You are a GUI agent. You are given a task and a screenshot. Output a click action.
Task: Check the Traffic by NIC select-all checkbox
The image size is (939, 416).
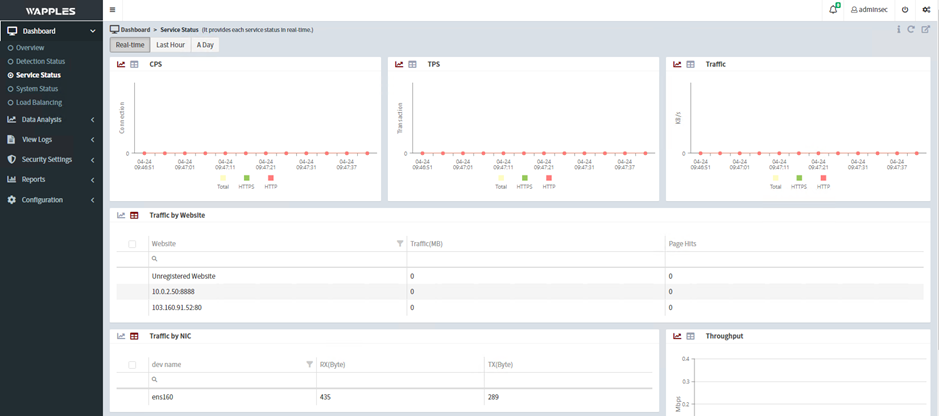pos(132,365)
